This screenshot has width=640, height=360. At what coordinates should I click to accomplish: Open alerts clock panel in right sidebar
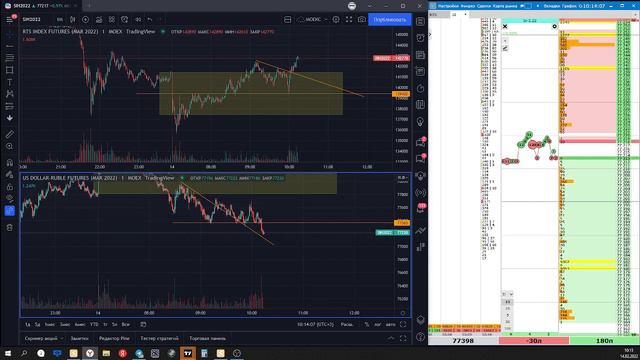pyautogui.click(x=420, y=38)
